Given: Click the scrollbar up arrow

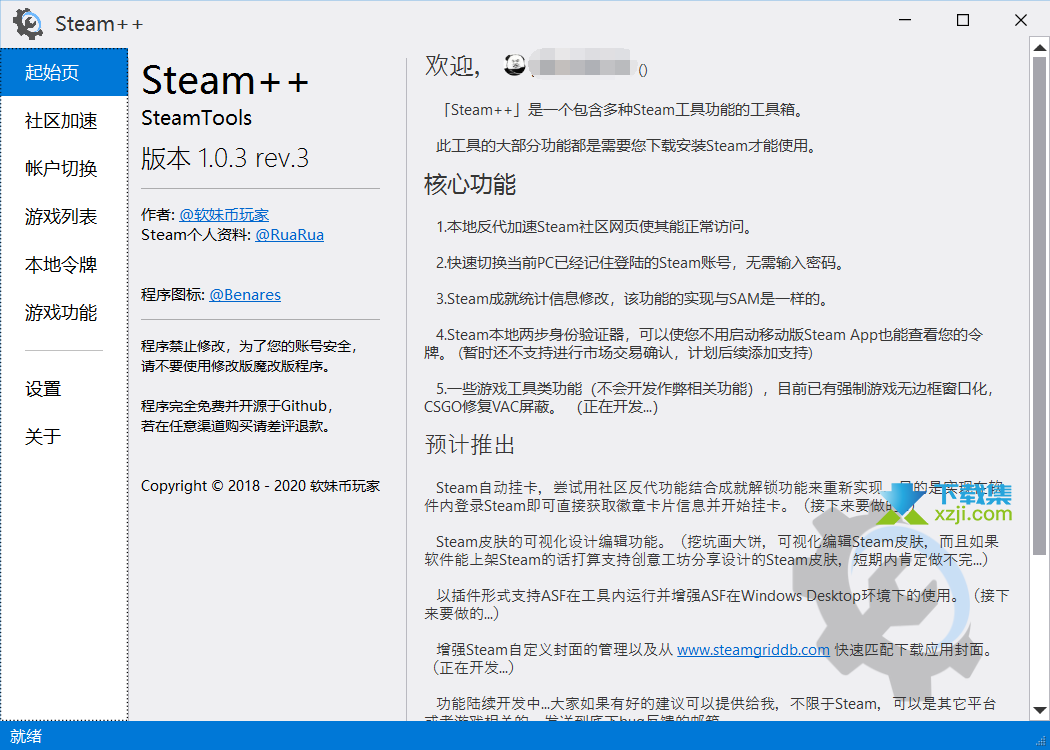Looking at the screenshot, I should coord(1039,48).
